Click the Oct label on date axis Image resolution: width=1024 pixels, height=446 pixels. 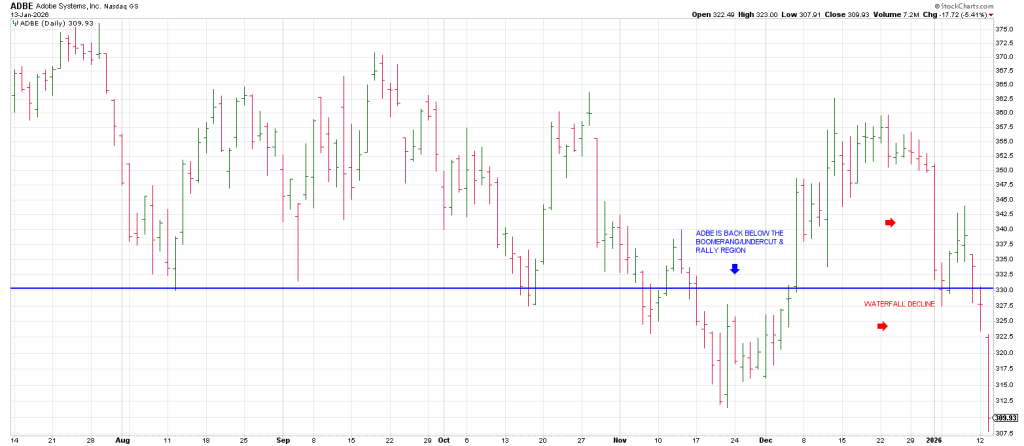pos(445,439)
